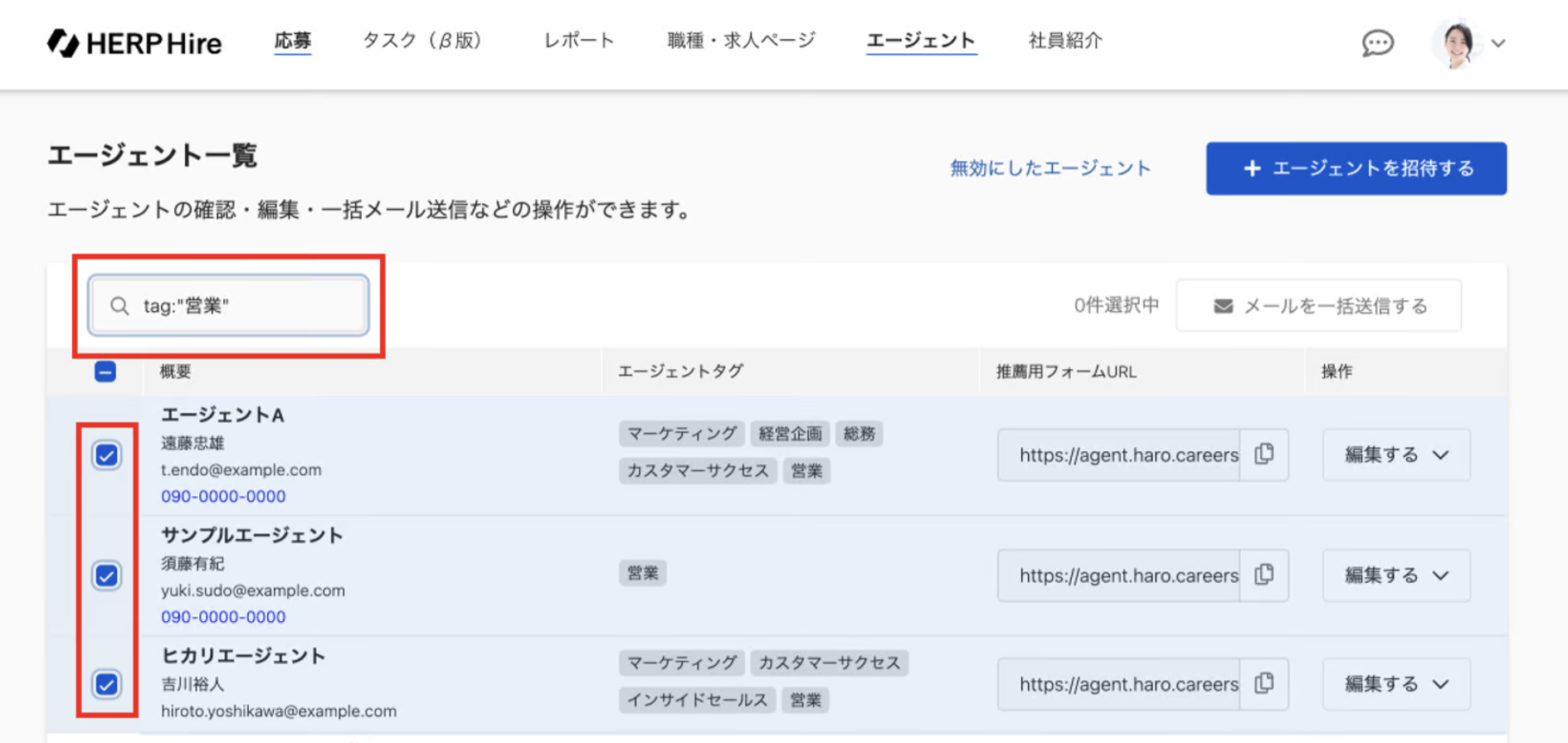Expand 編集する dropdown for エージェントA
1568x743 pixels.
click(1396, 454)
